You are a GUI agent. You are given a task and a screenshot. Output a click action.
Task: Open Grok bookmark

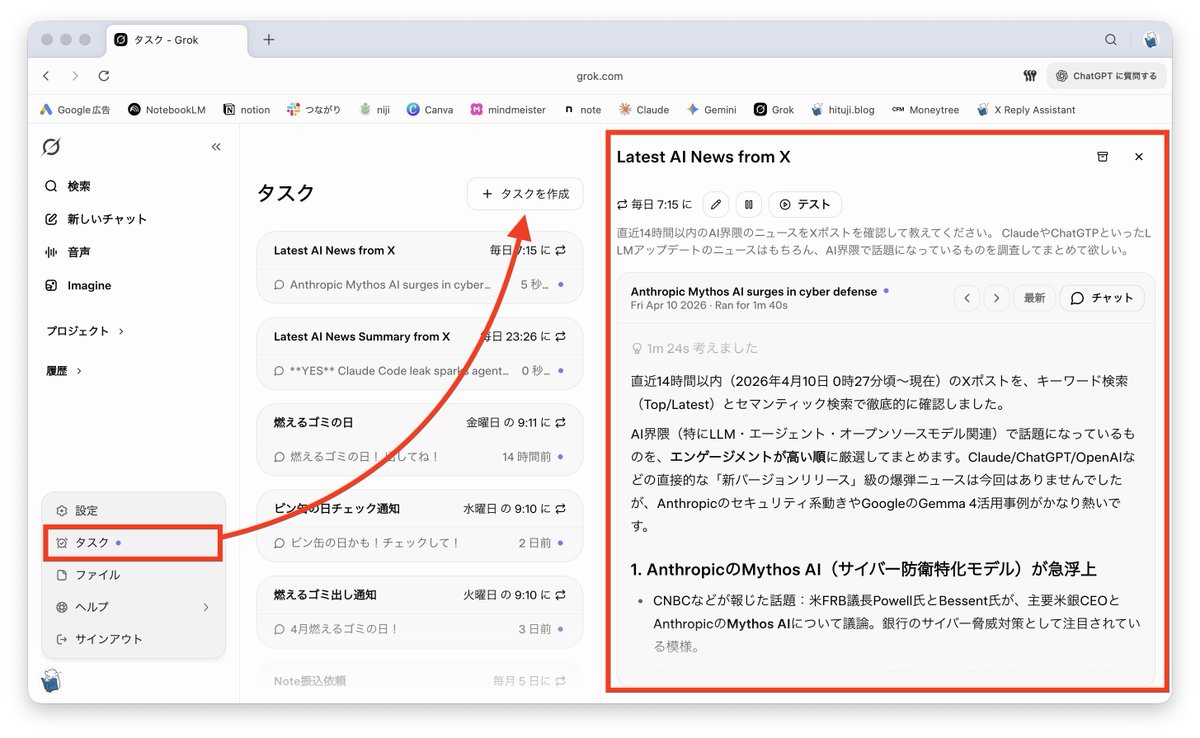(x=774, y=110)
